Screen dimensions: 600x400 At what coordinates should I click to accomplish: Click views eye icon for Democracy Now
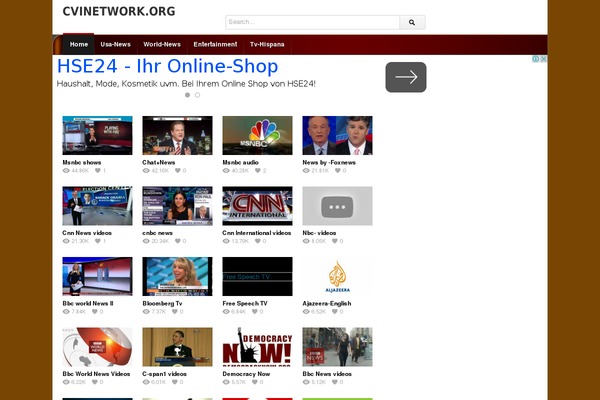point(226,382)
